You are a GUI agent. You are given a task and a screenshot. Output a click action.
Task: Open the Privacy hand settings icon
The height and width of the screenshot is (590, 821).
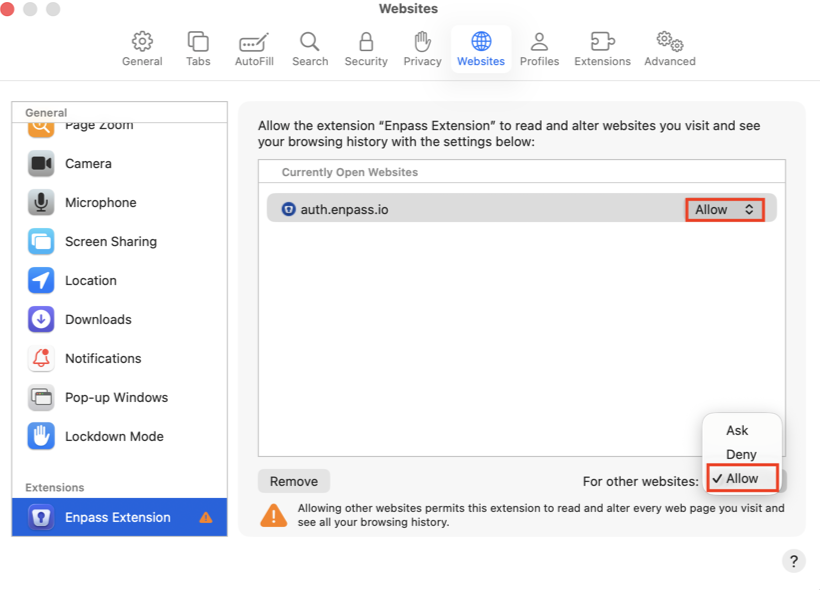click(422, 41)
